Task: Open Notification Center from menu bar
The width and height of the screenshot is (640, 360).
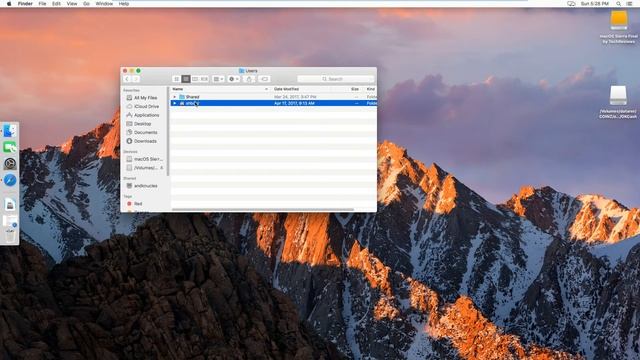Action: coord(629,3)
